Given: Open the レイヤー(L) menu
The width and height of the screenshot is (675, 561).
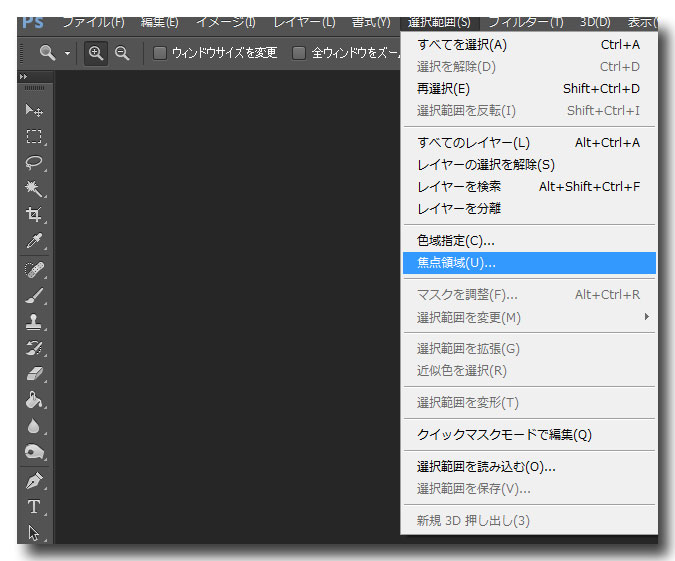Looking at the screenshot, I should coord(304,22).
